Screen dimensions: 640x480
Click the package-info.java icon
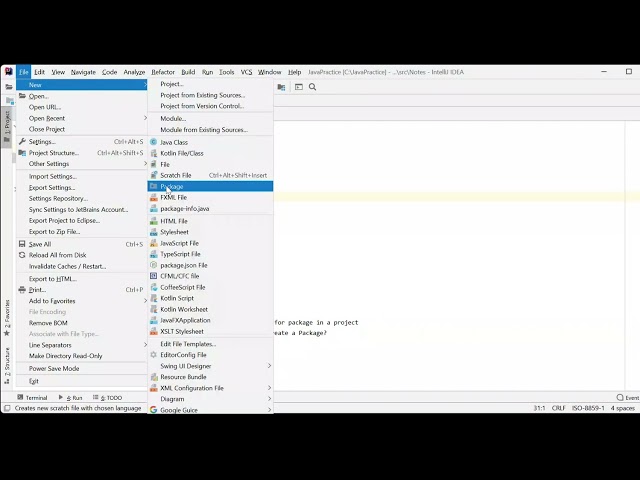[x=153, y=208]
